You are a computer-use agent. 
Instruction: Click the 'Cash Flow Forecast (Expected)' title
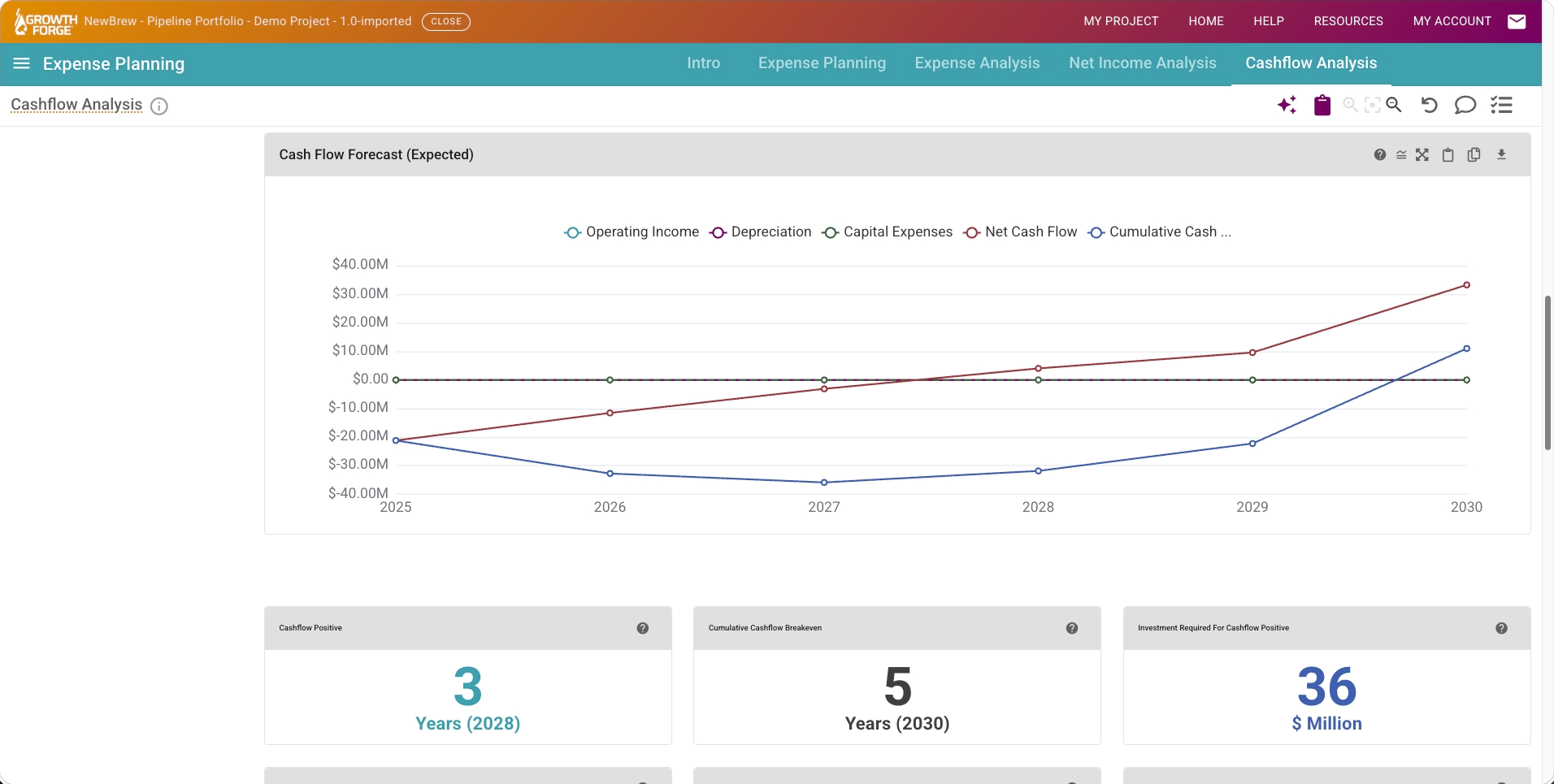point(376,154)
